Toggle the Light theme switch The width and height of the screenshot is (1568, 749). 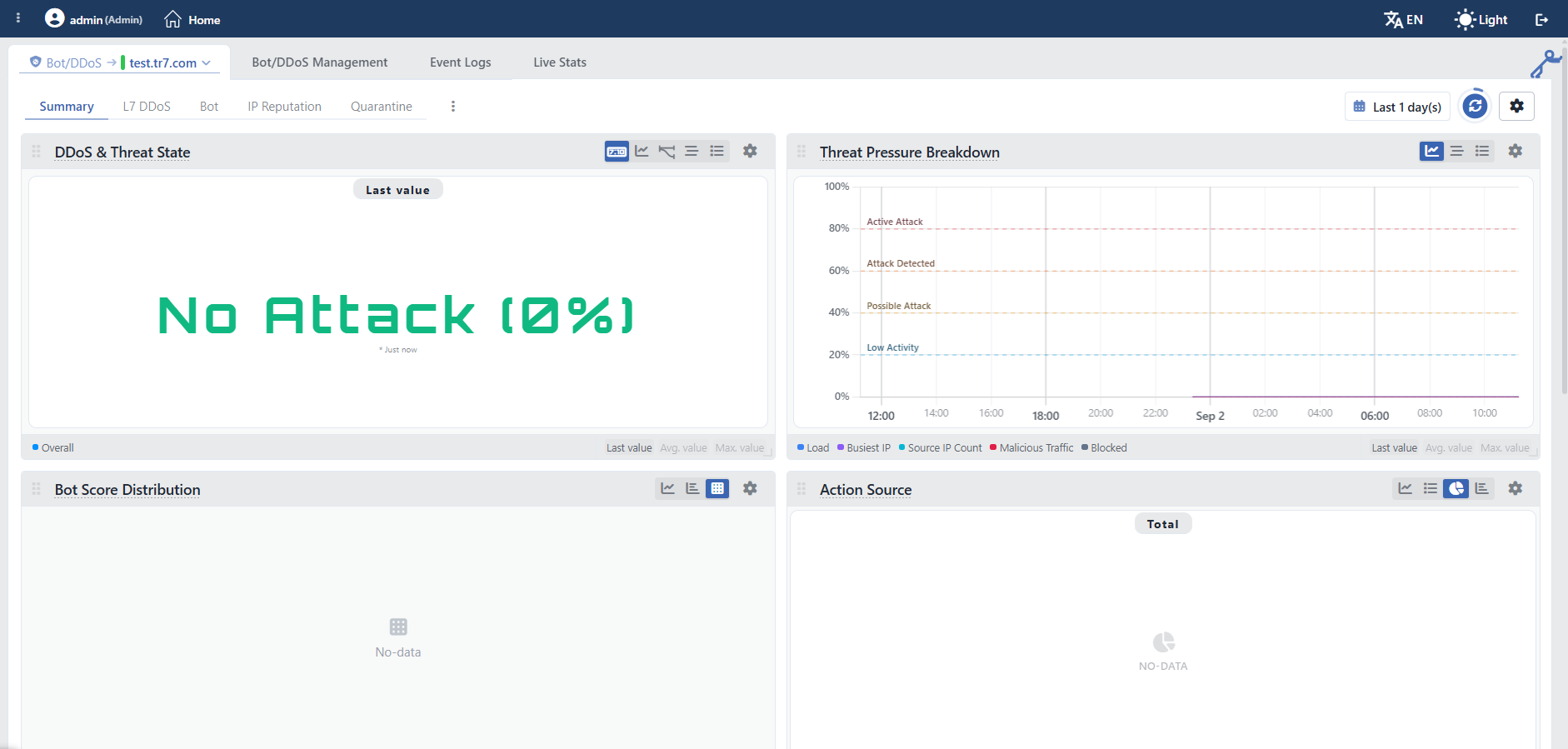point(1481,19)
